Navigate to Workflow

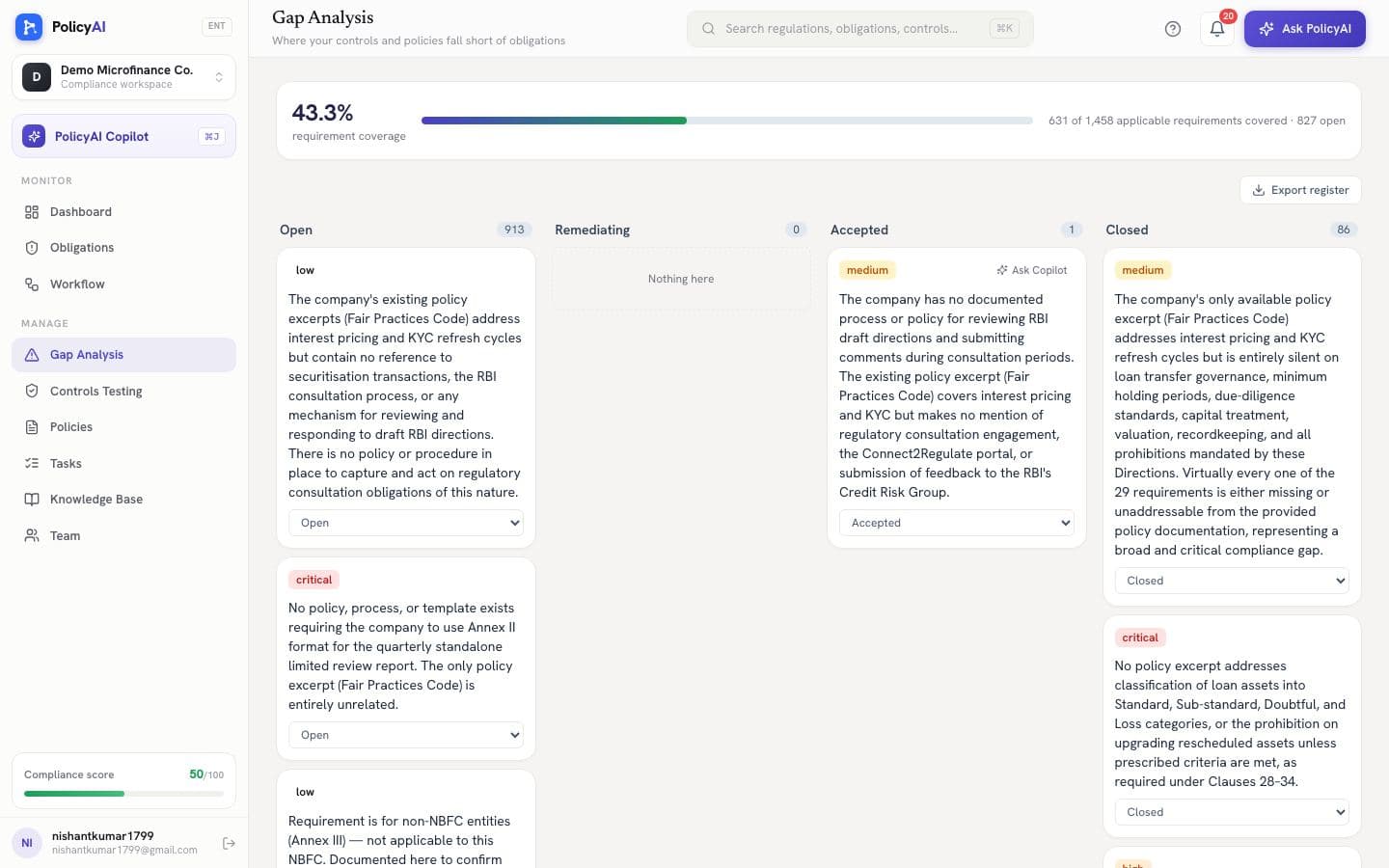pos(123,285)
